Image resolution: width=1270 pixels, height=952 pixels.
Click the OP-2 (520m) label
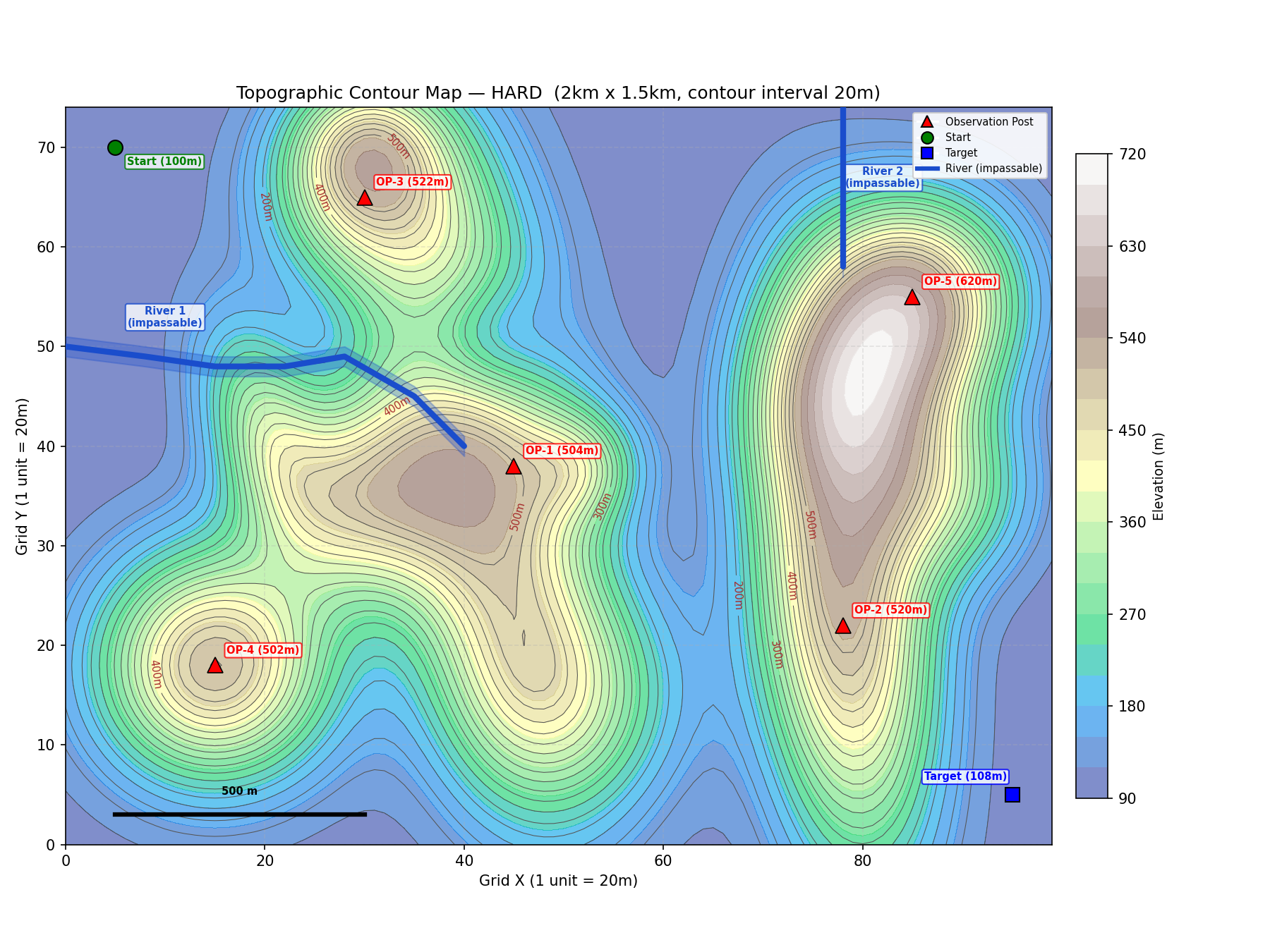(x=890, y=610)
